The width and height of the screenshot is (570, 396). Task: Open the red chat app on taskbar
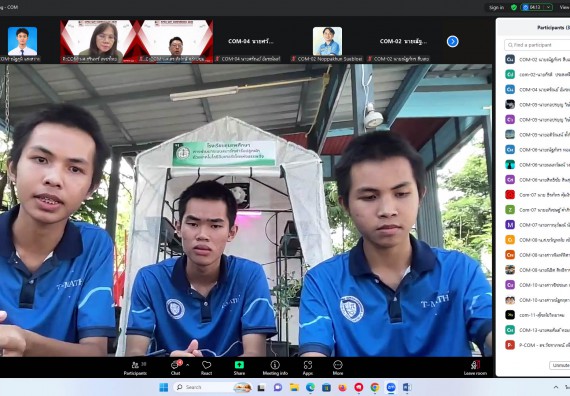click(358, 388)
